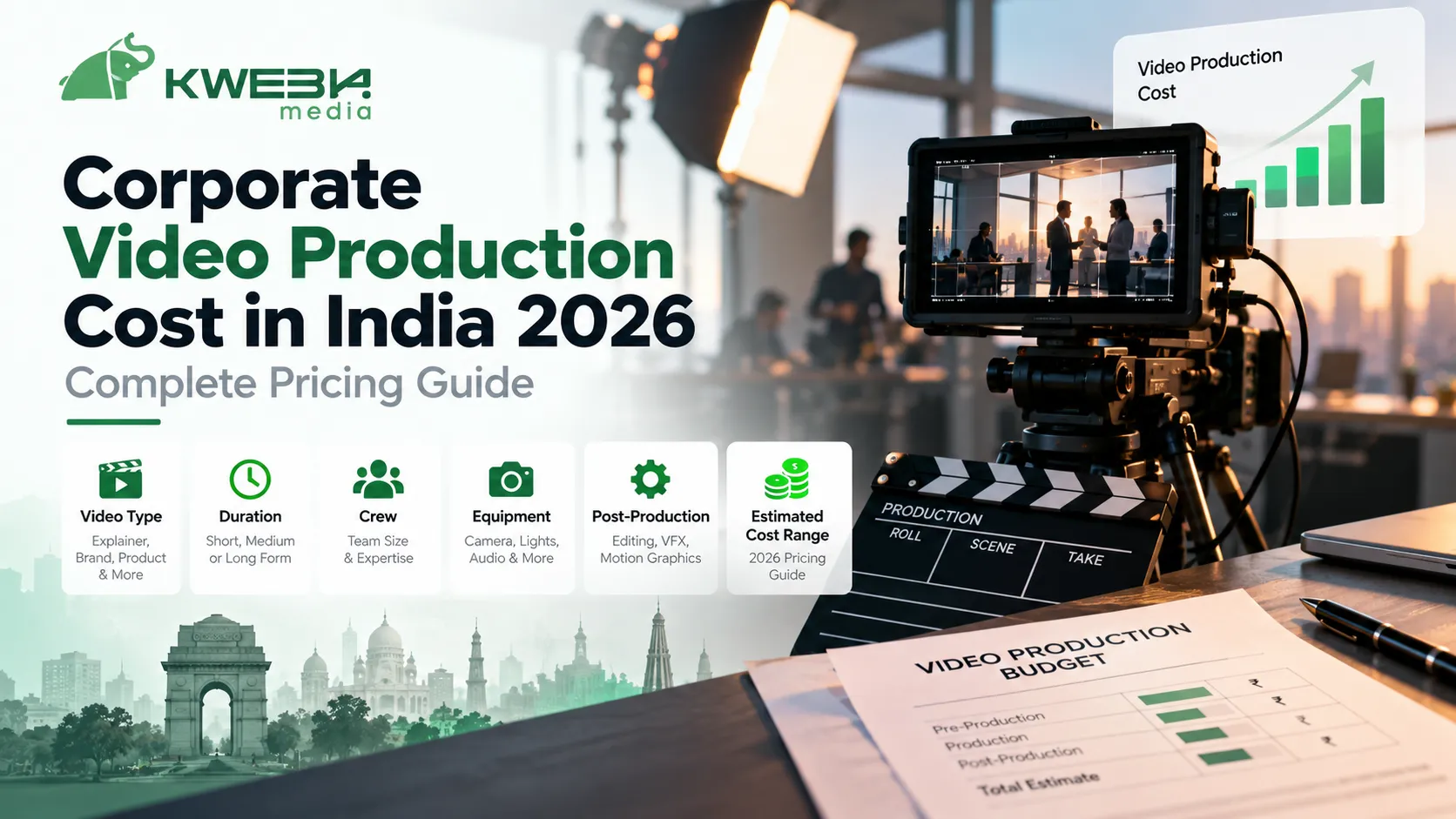Click the camera monitor screen showing the meeting
This screenshot has width=1456, height=819.
[1054, 229]
